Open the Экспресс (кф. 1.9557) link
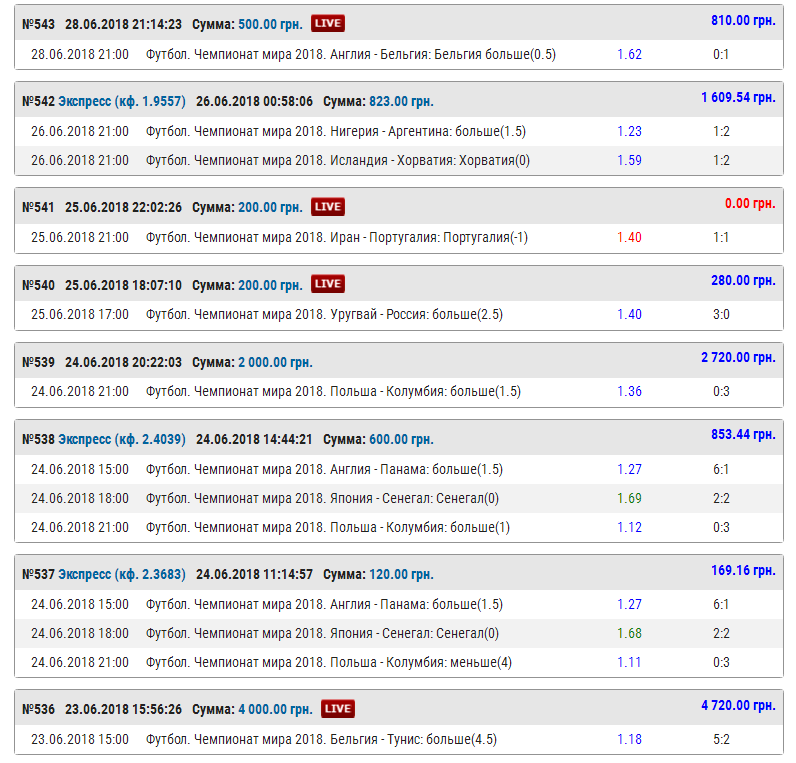 (122, 101)
